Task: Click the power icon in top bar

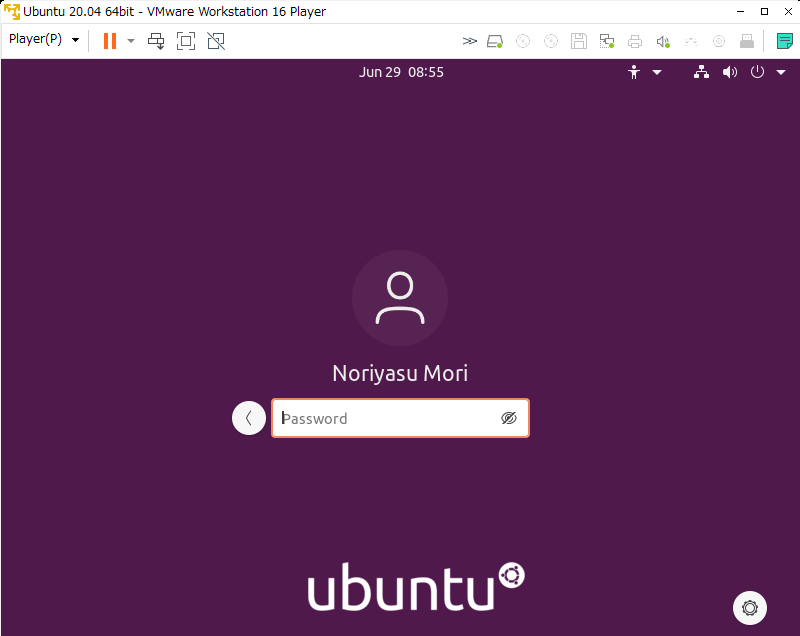Action: point(757,72)
